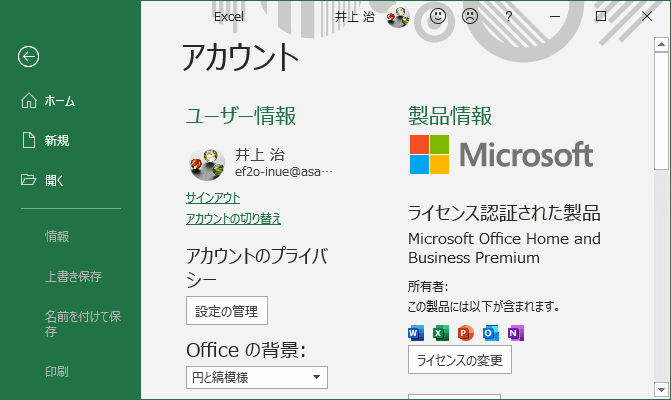
Task: Click the 設定の管理 button
Action: point(227,311)
